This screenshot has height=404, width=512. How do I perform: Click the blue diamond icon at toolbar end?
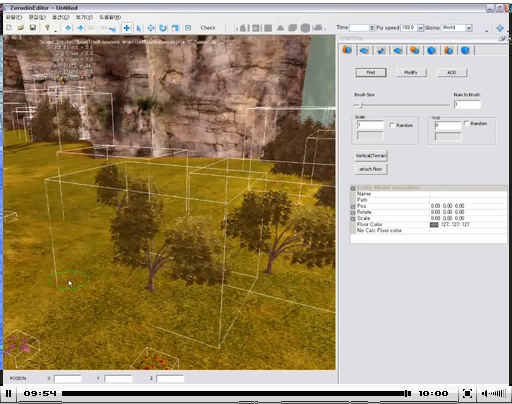(x=500, y=28)
